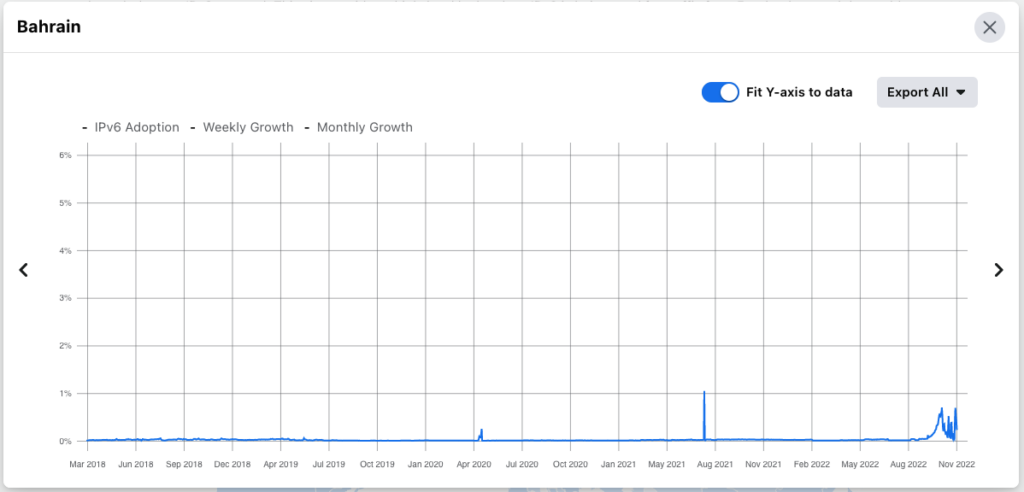Click the Oct 2019 x-axis label
The image size is (1024, 492).
click(x=378, y=464)
